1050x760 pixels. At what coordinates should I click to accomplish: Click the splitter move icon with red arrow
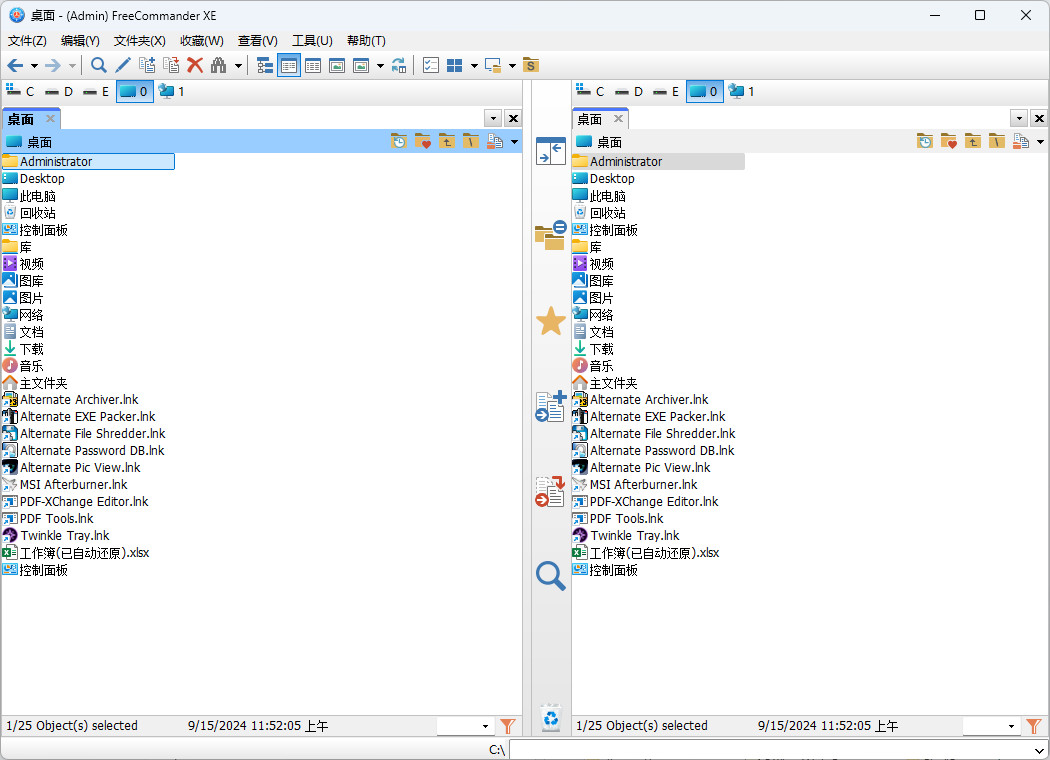point(551,491)
